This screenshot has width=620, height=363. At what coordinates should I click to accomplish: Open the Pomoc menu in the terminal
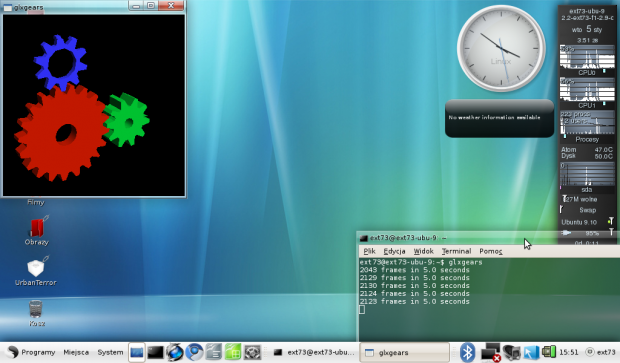coord(491,251)
